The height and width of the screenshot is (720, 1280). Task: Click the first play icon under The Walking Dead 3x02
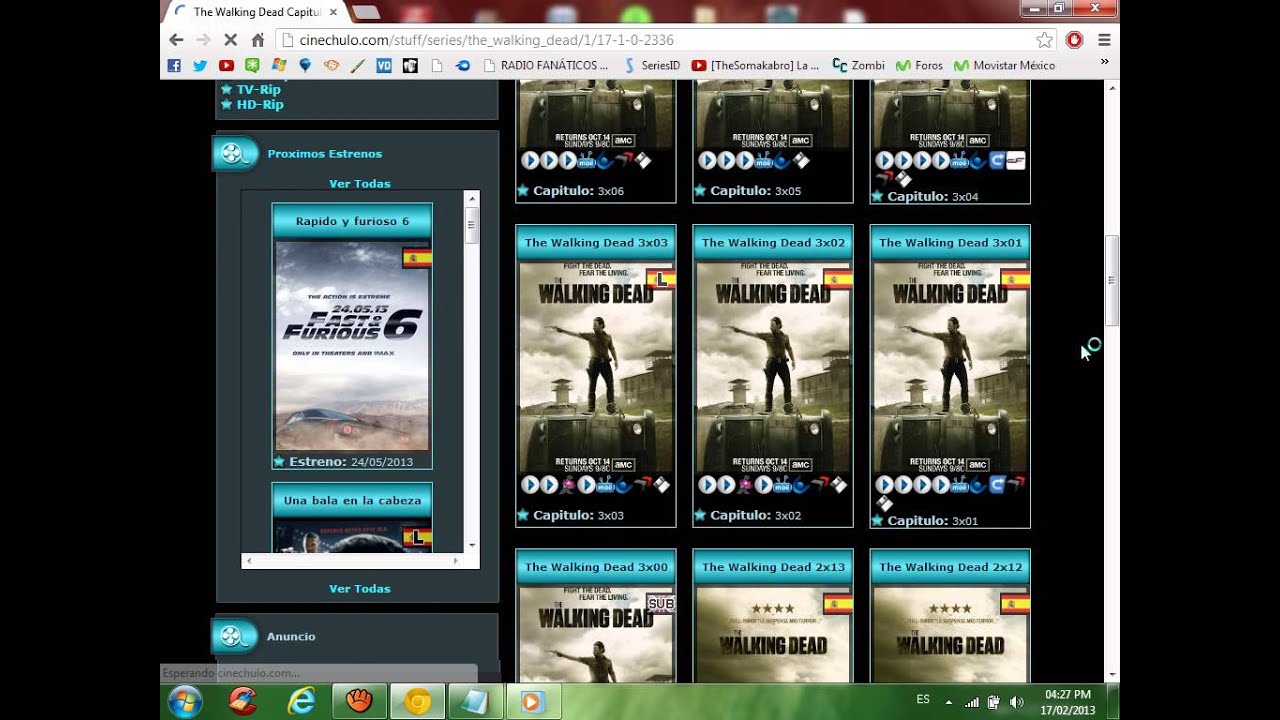[x=707, y=485]
